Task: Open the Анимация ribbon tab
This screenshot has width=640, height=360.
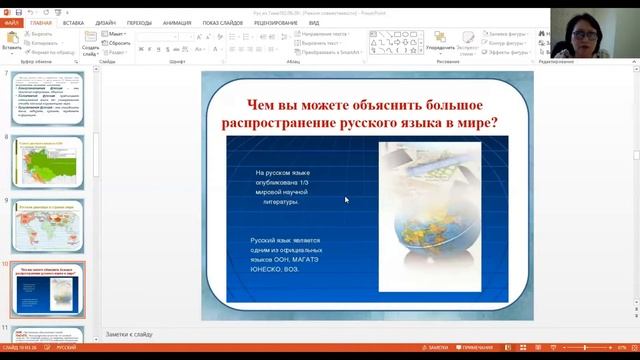Action: point(177,23)
